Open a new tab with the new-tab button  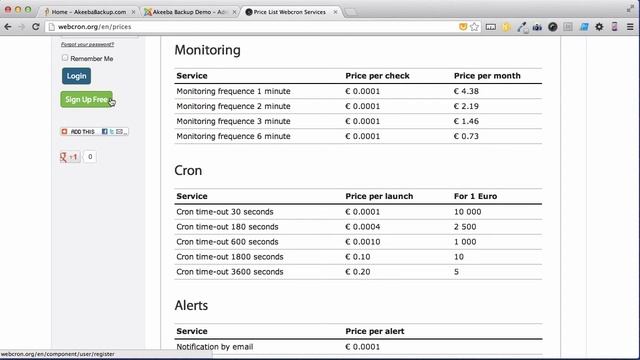coord(350,12)
